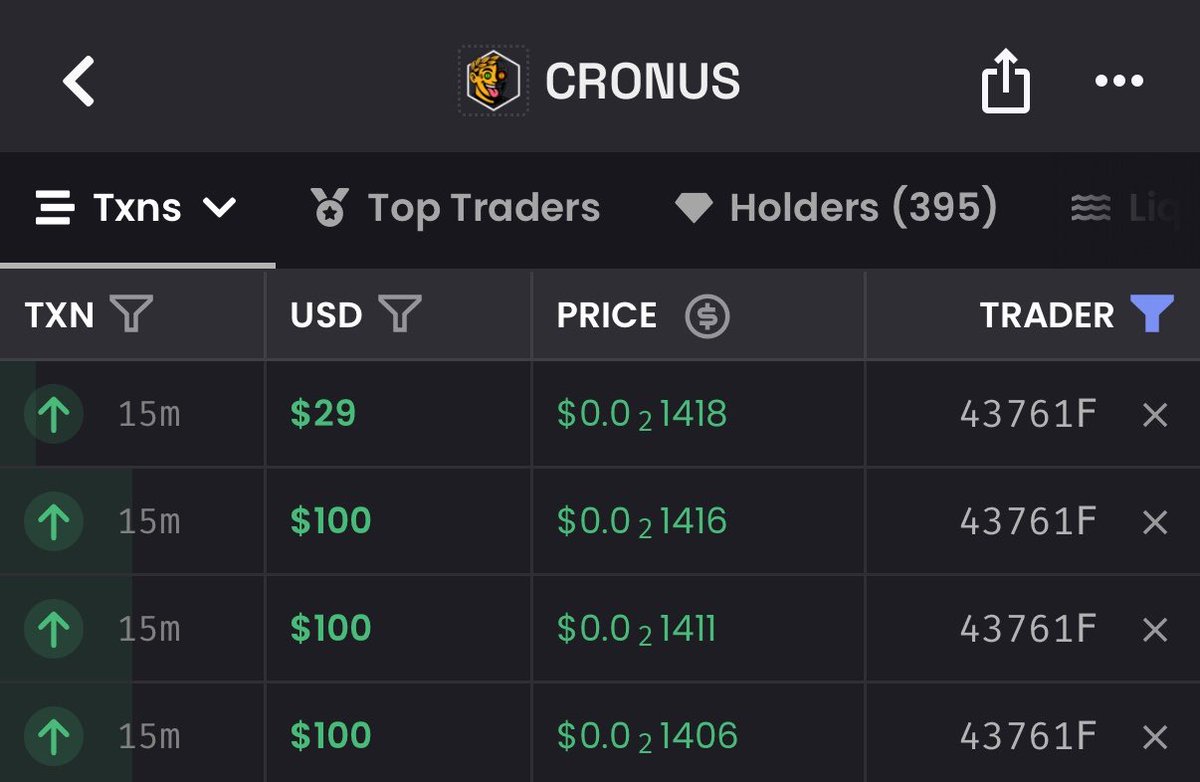Switch to the Holders (395) tab

pyautogui.click(x=835, y=208)
